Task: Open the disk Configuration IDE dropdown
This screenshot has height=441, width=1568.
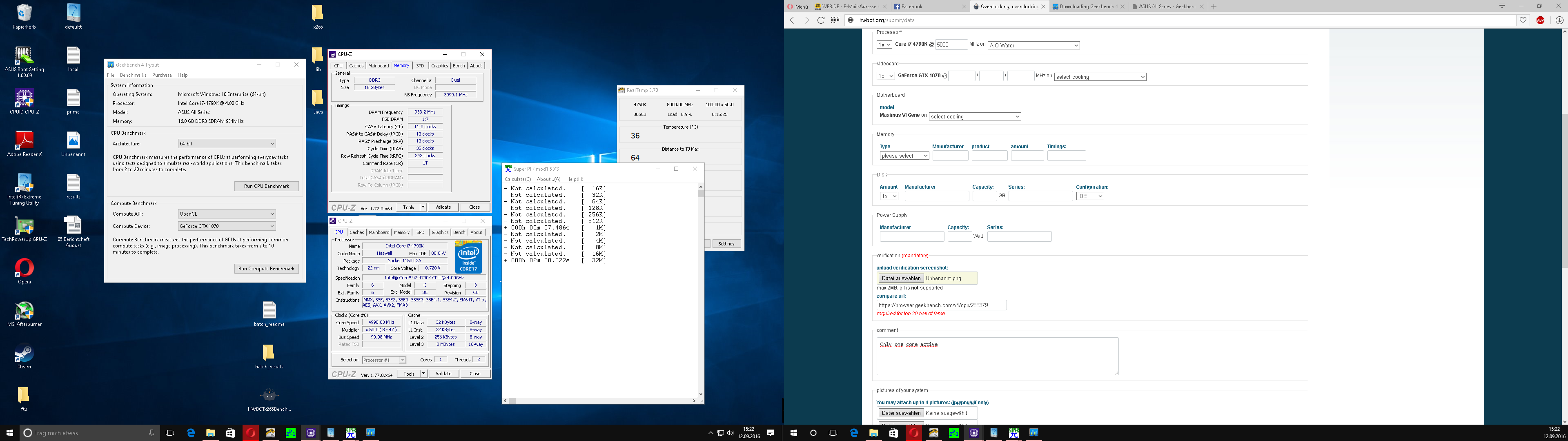Action: point(1089,196)
